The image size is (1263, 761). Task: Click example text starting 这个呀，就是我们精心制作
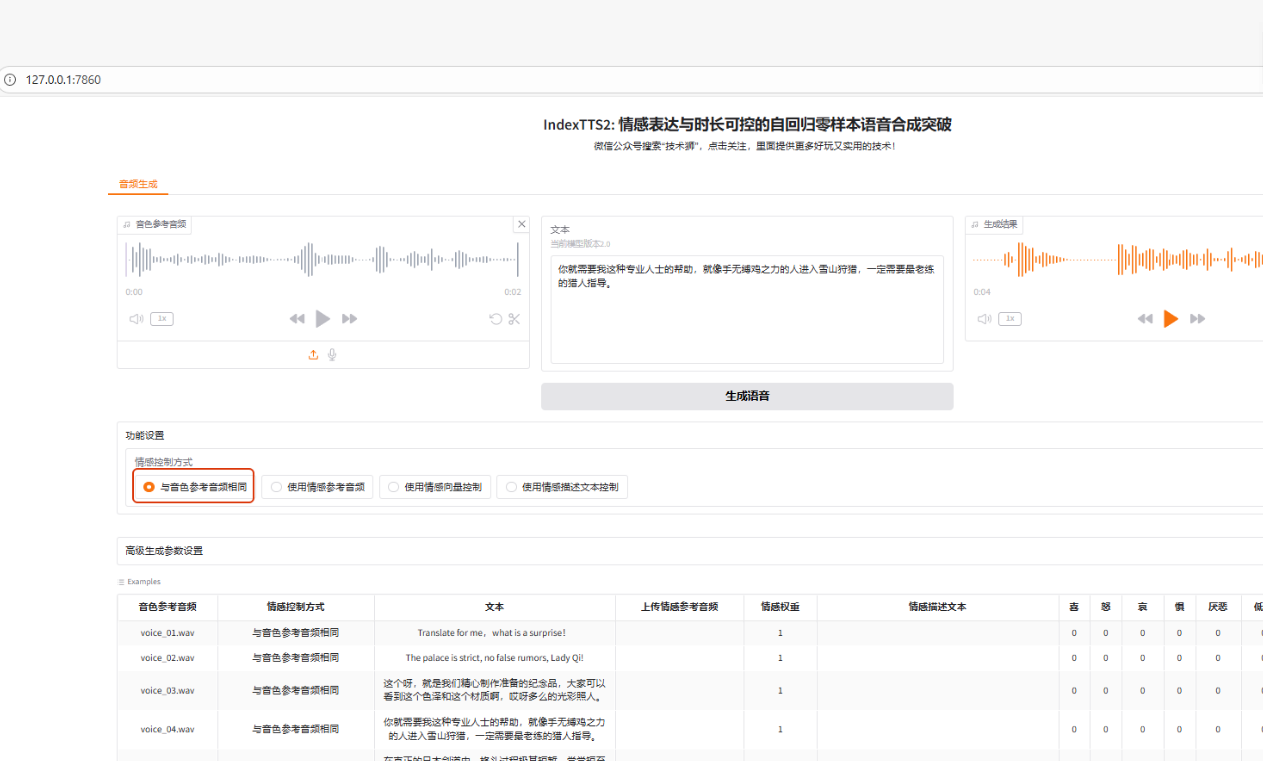[495, 691]
